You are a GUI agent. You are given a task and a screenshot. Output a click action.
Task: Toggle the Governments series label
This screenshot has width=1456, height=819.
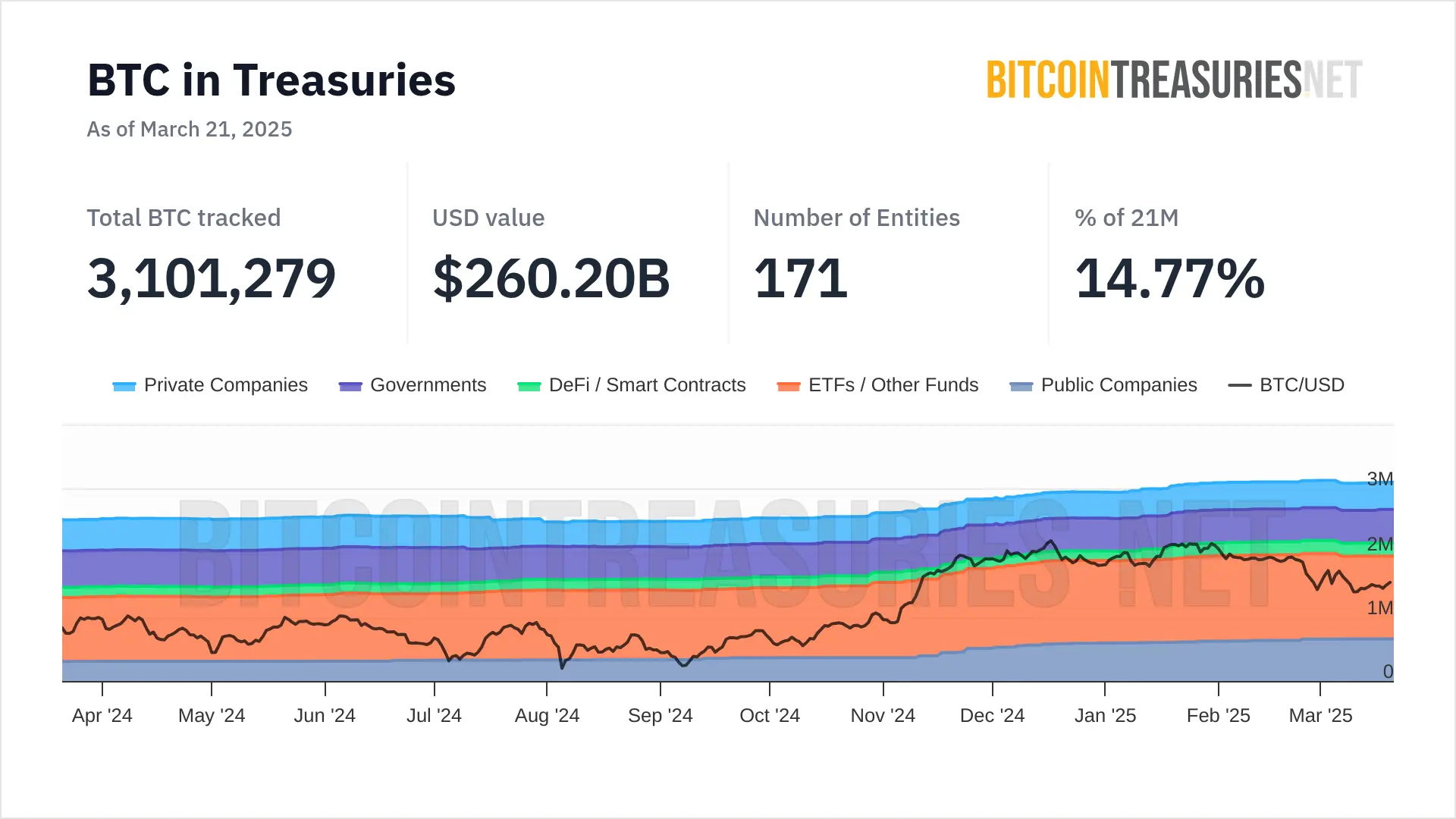(x=428, y=385)
